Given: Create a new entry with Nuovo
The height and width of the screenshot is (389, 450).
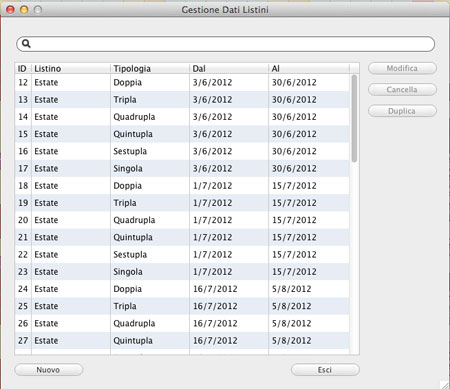Looking at the screenshot, I should tap(49, 370).
